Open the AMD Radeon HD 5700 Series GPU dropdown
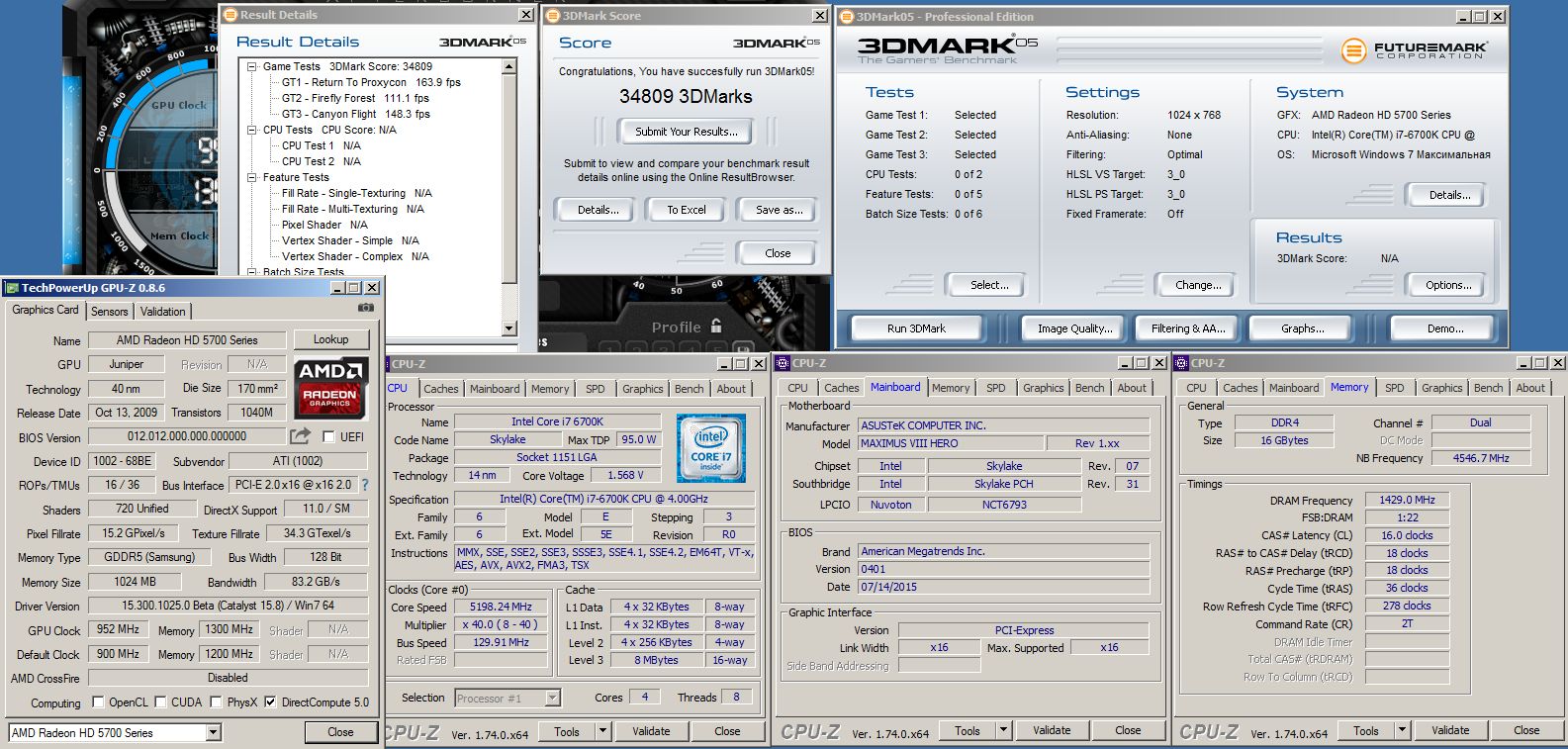 tap(213, 733)
